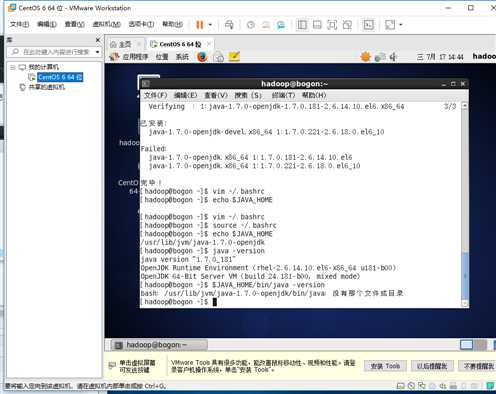The width and height of the screenshot is (496, 394).
Task: Open terminal 帮助(H) menu
Action: pyautogui.click(x=314, y=95)
